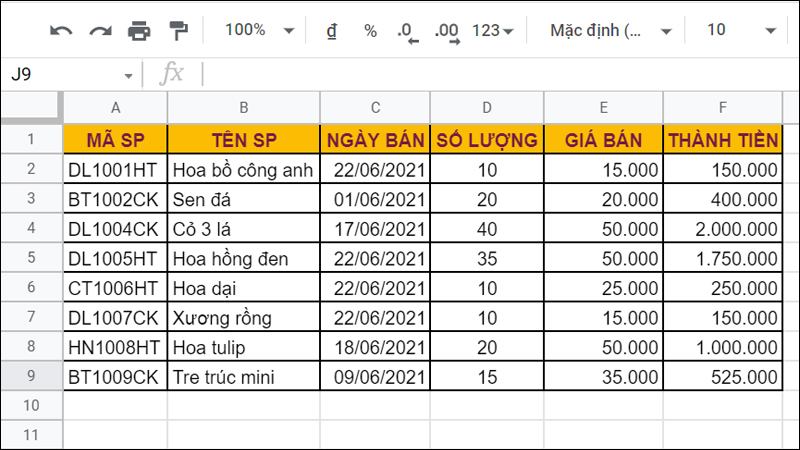
Task: Click the Undo arrow icon
Action: click(62, 31)
